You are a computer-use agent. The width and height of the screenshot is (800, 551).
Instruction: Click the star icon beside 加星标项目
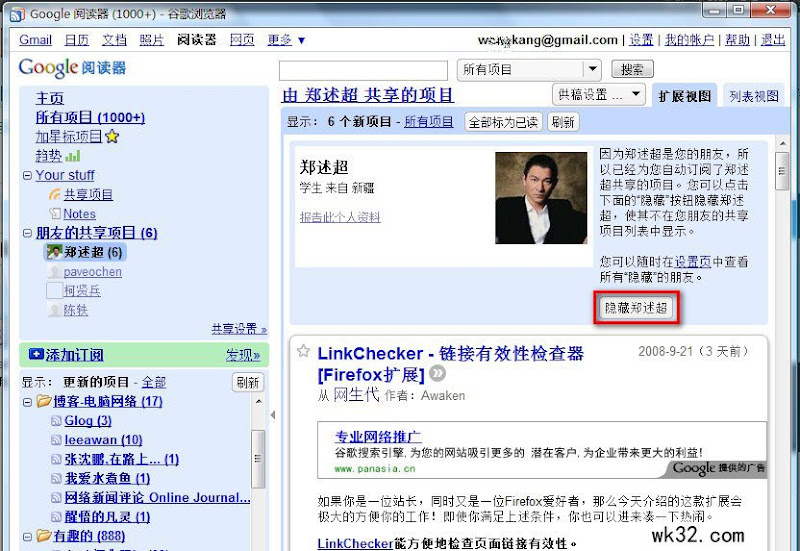(x=112, y=137)
